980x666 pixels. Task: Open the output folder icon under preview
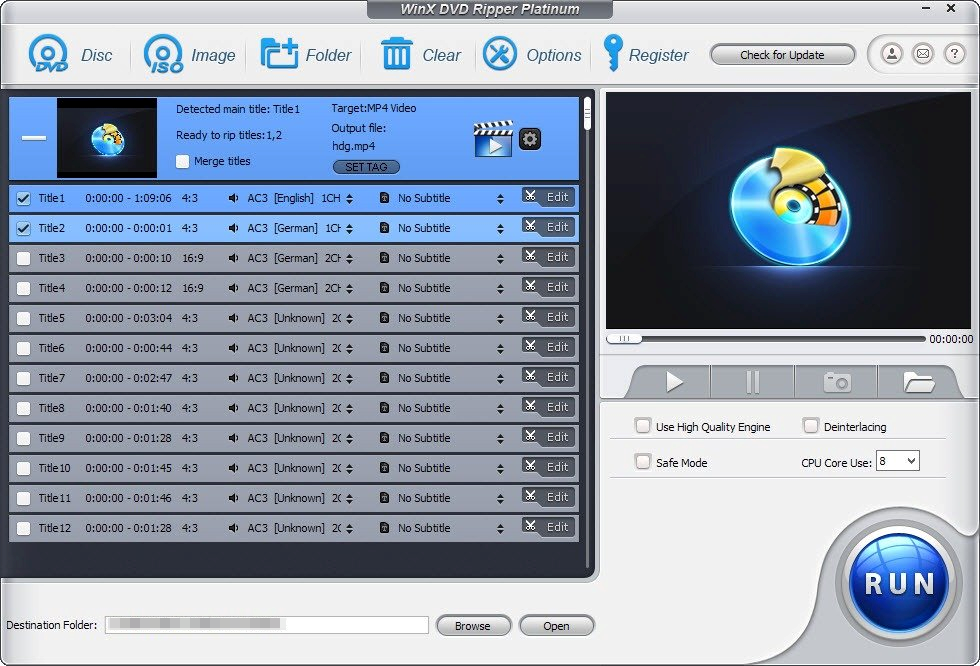(x=918, y=382)
